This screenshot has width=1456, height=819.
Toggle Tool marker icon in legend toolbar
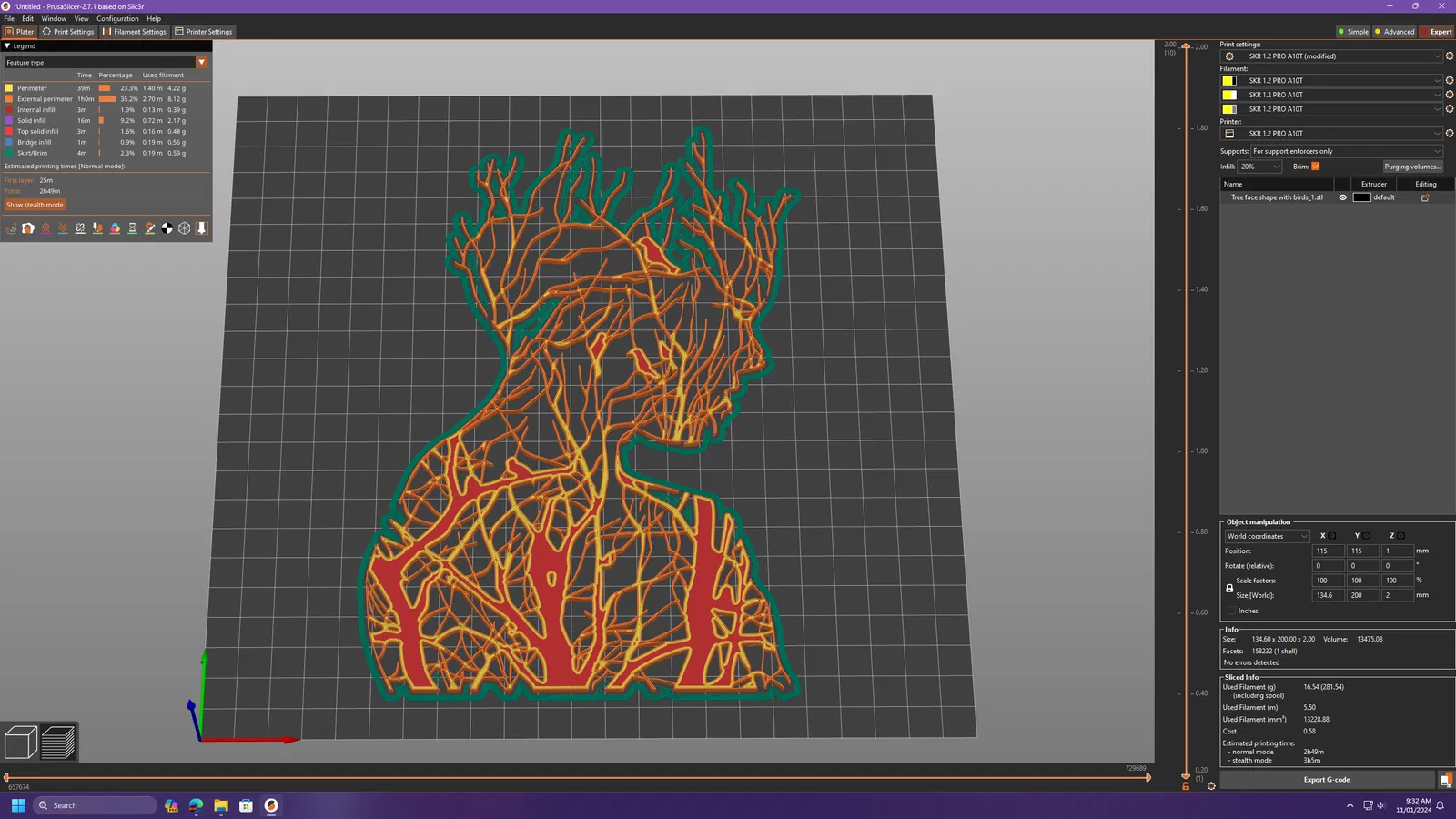pyautogui.click(x=202, y=228)
